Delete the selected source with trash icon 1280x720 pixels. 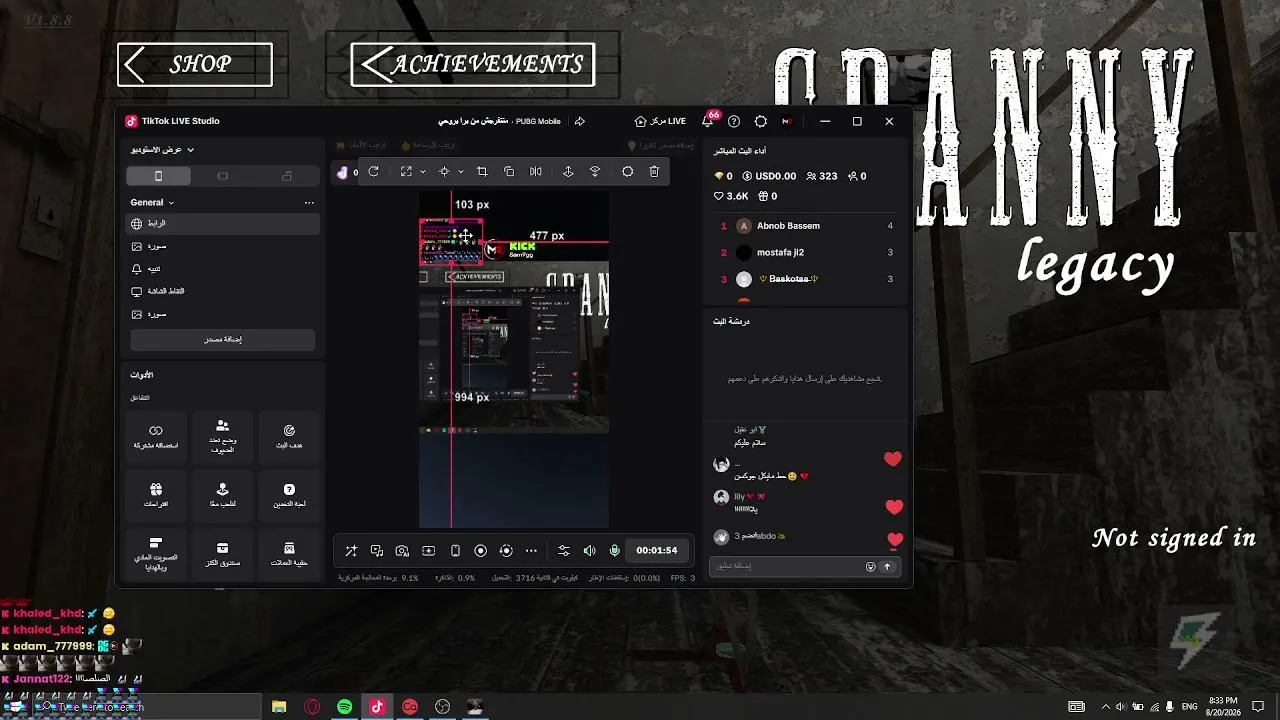click(654, 172)
